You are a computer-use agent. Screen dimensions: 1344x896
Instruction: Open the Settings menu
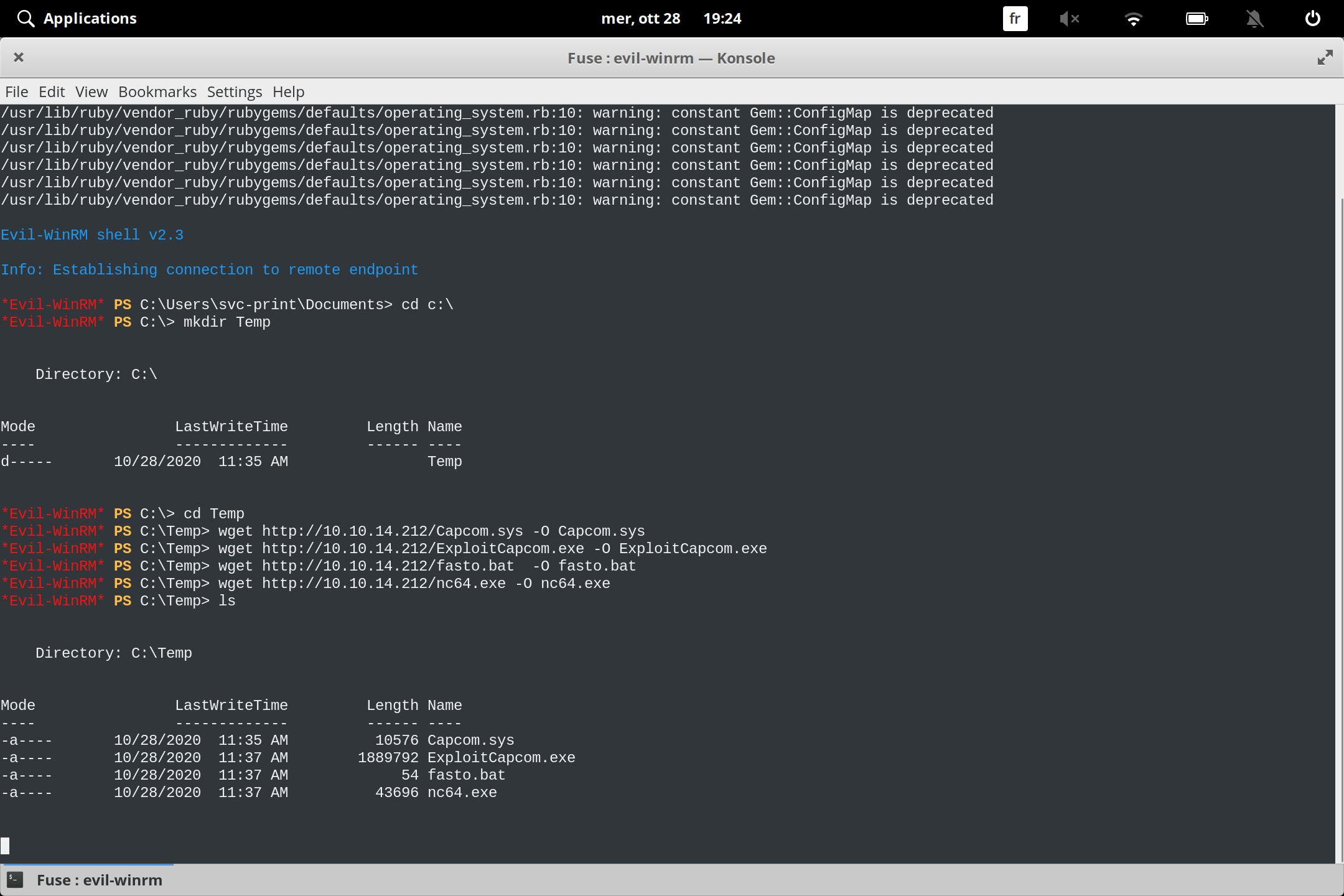point(234,91)
